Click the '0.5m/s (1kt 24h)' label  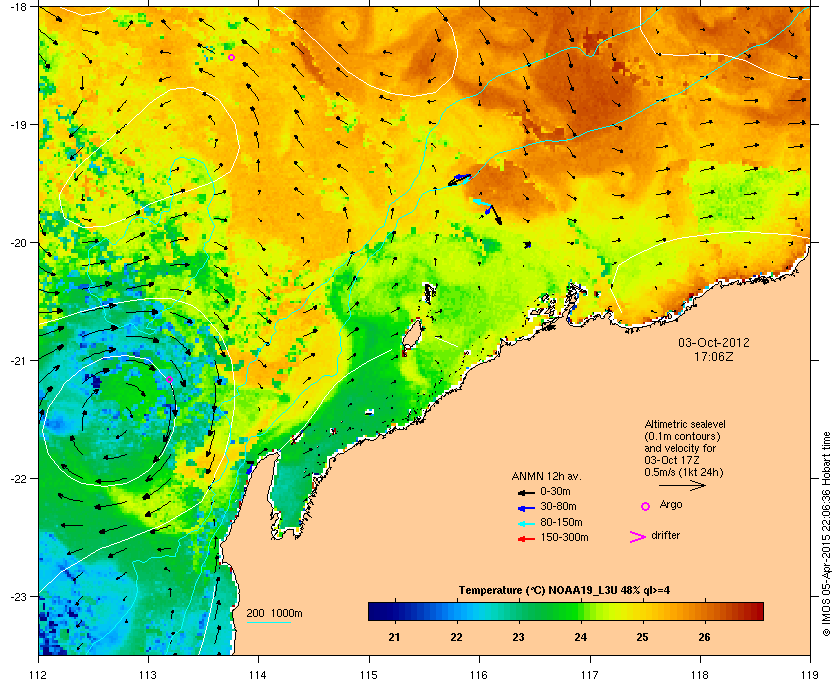click(684, 473)
